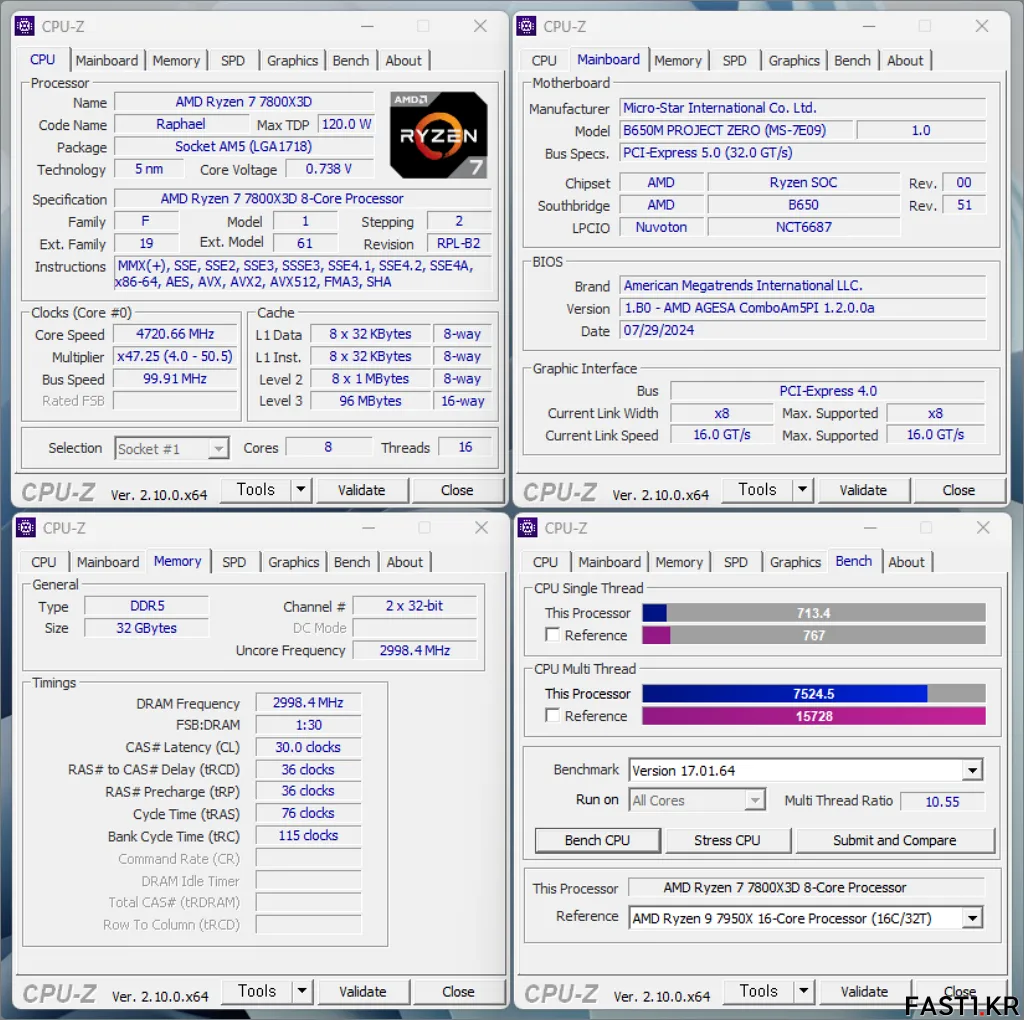Click the Name field AMD Ryzen 7 7800X3D
The image size is (1024, 1020).
click(x=244, y=102)
